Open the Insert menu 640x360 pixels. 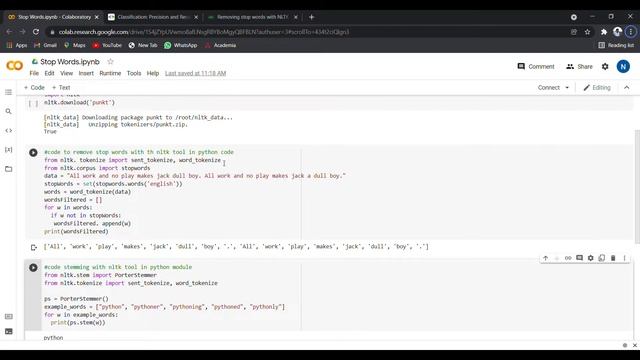coord(86,73)
